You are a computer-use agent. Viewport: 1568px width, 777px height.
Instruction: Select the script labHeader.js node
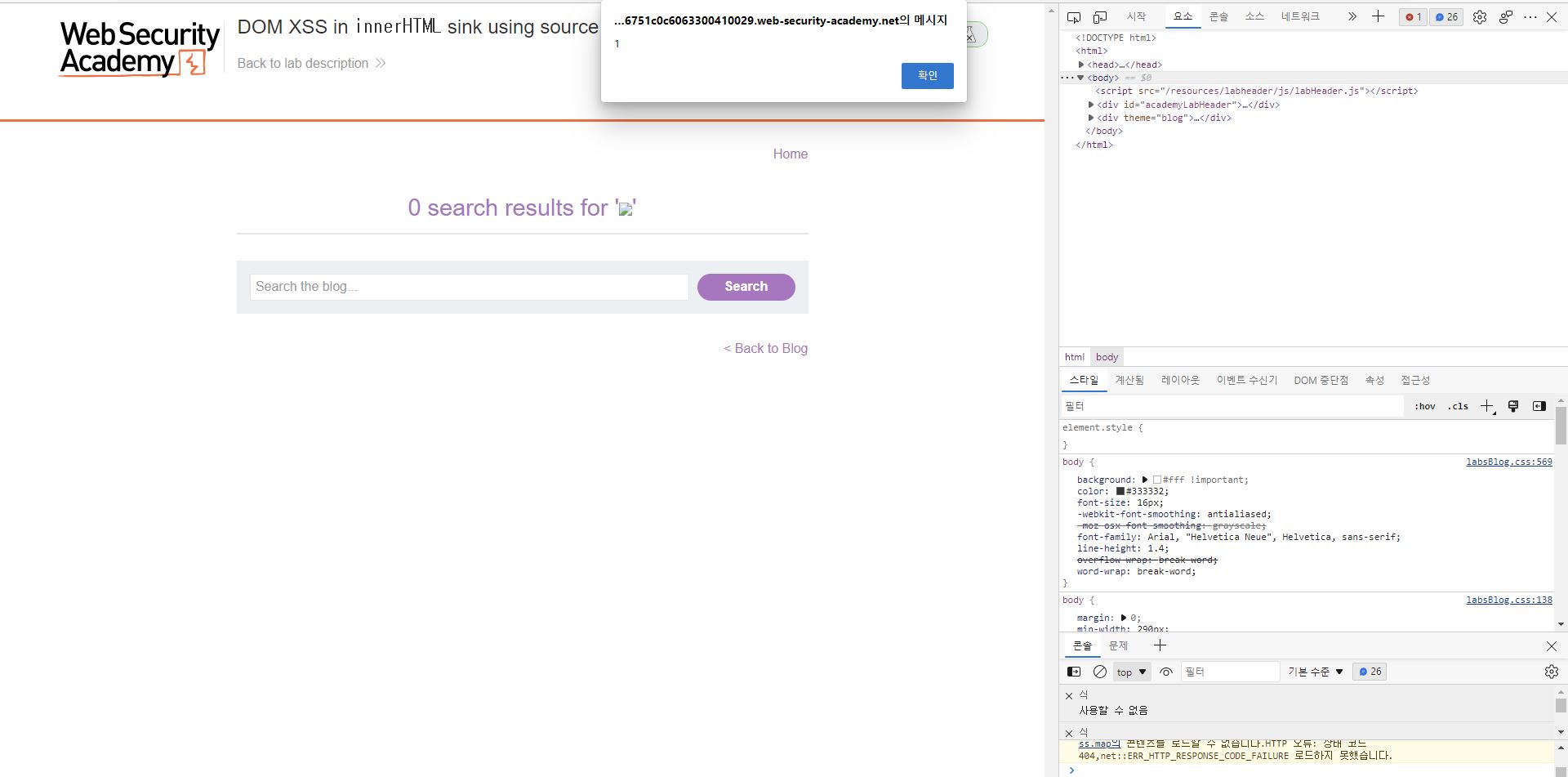pyautogui.click(x=1257, y=91)
